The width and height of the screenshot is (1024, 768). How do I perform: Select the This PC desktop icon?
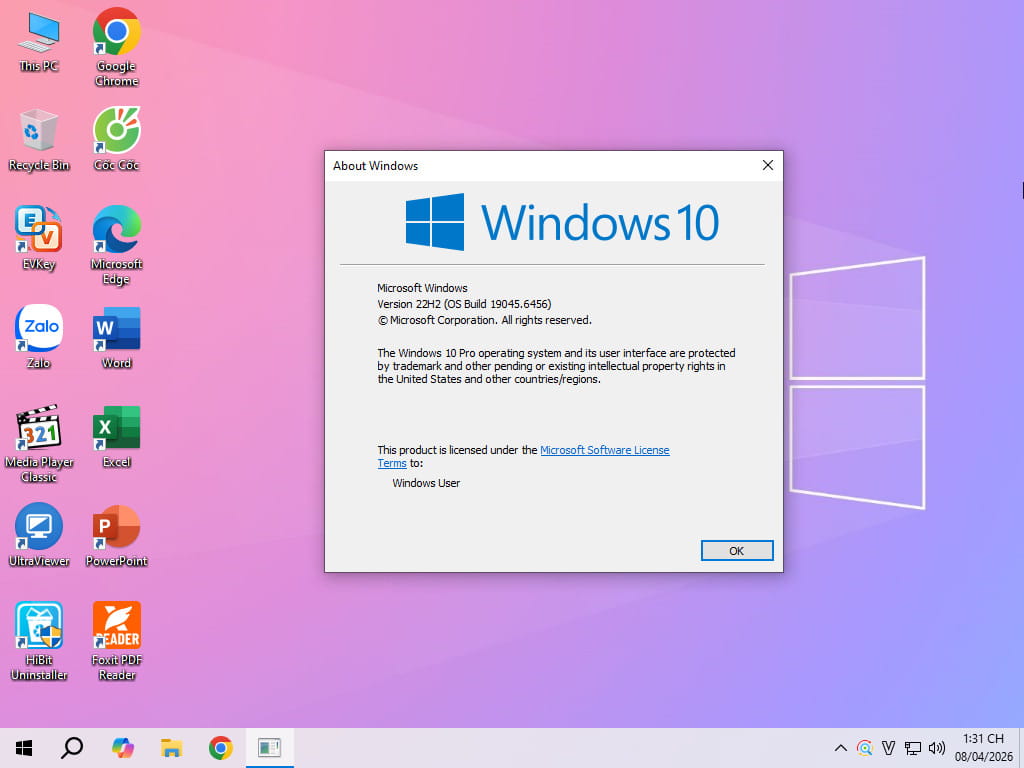pos(39,42)
